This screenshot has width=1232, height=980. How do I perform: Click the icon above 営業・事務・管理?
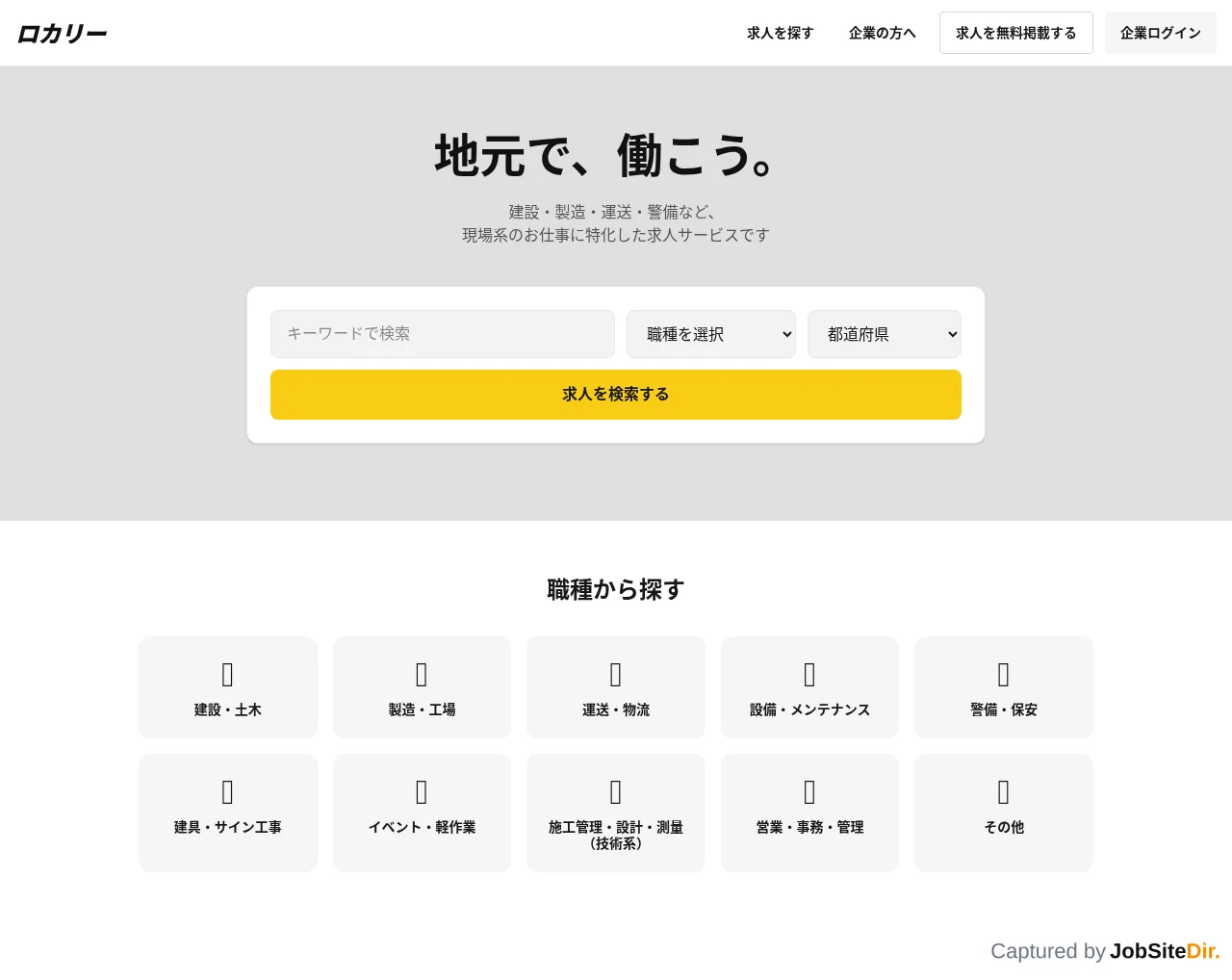tap(809, 792)
